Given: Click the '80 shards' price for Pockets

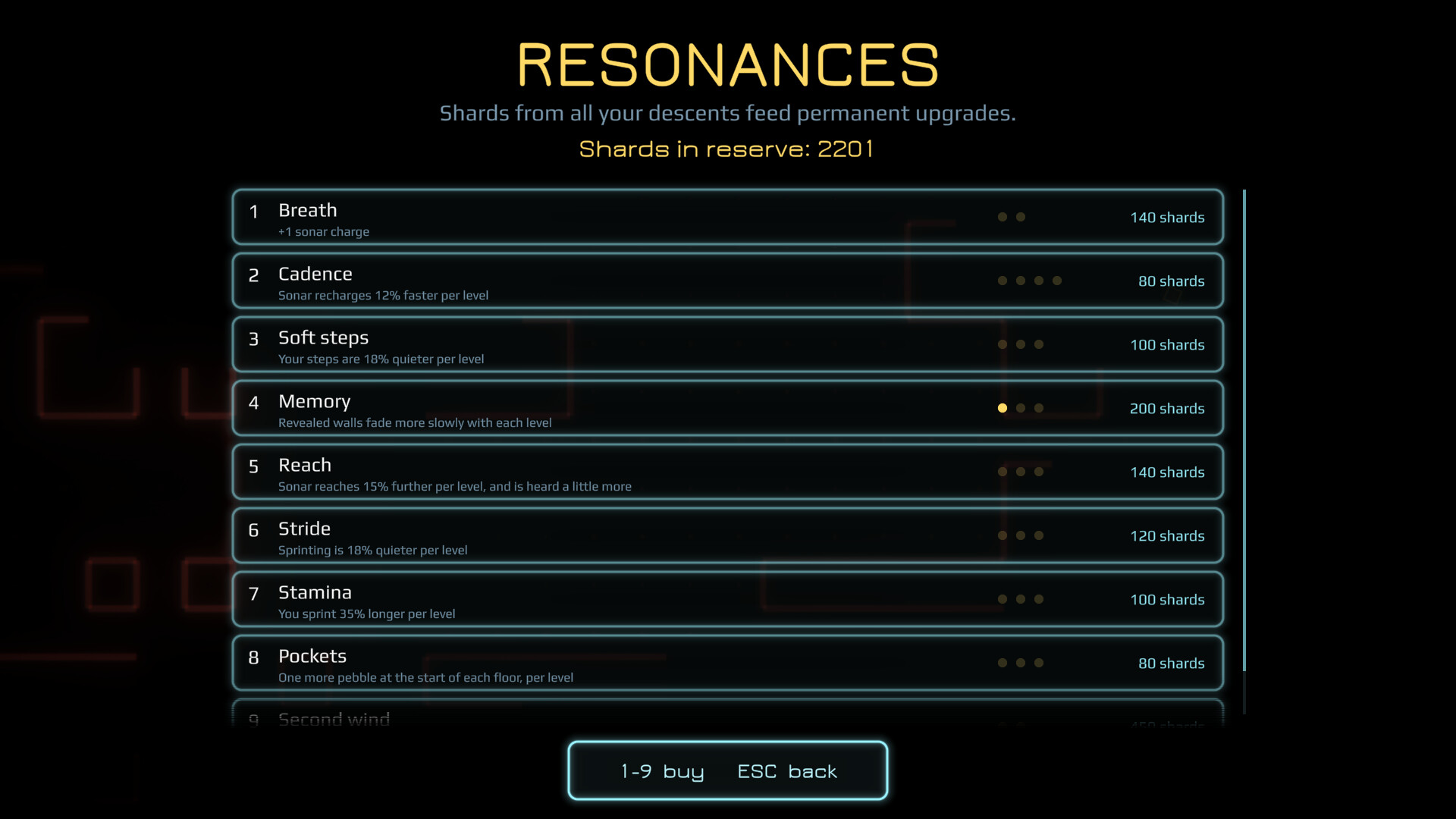Looking at the screenshot, I should 1171,664.
